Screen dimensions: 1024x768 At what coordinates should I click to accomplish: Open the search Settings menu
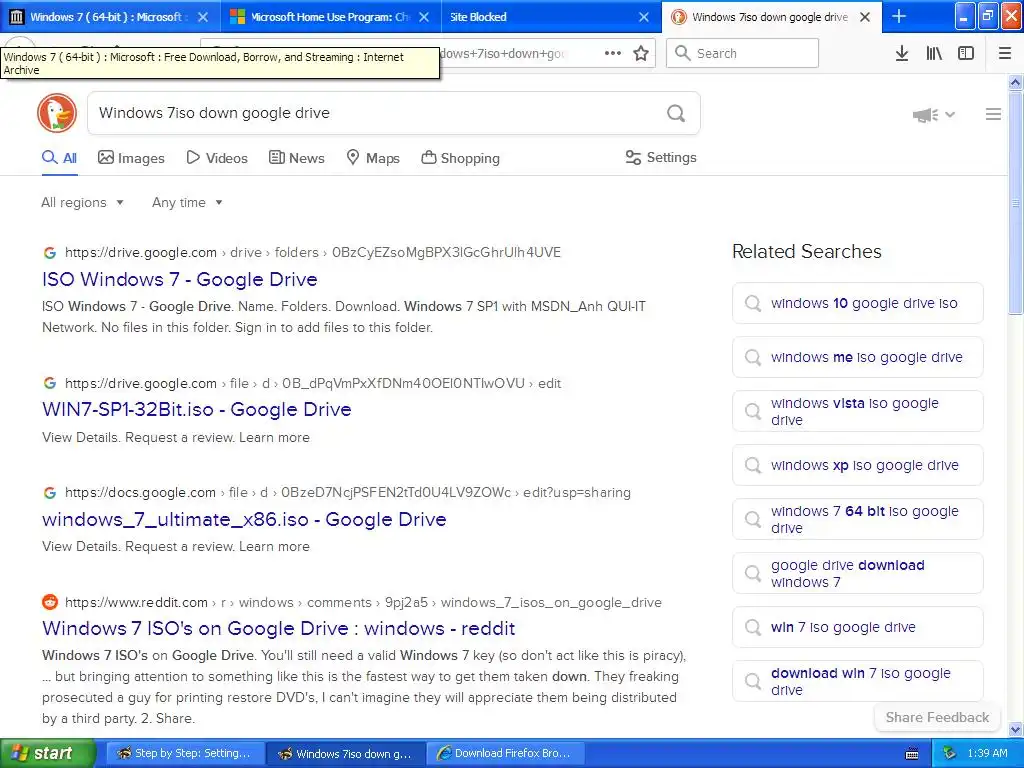661,157
